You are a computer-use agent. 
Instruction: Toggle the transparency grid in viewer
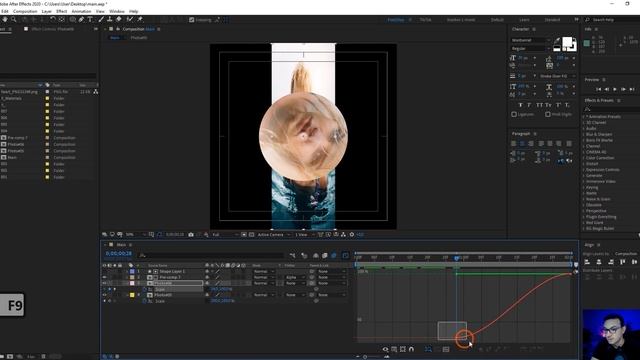(x=251, y=235)
